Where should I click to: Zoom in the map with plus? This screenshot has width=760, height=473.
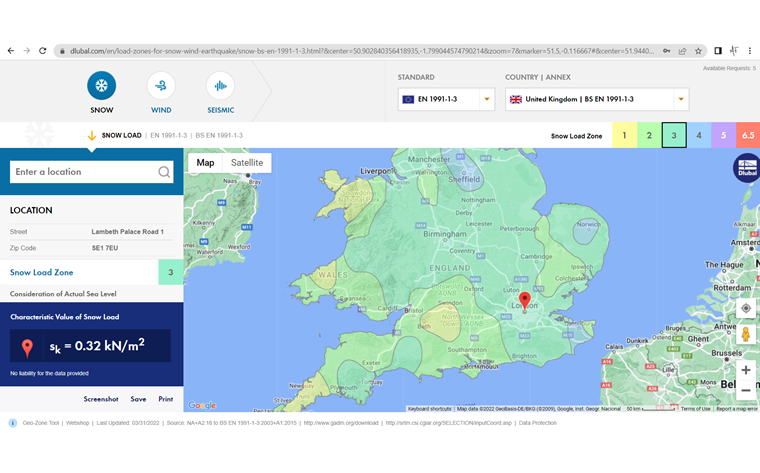[745, 370]
